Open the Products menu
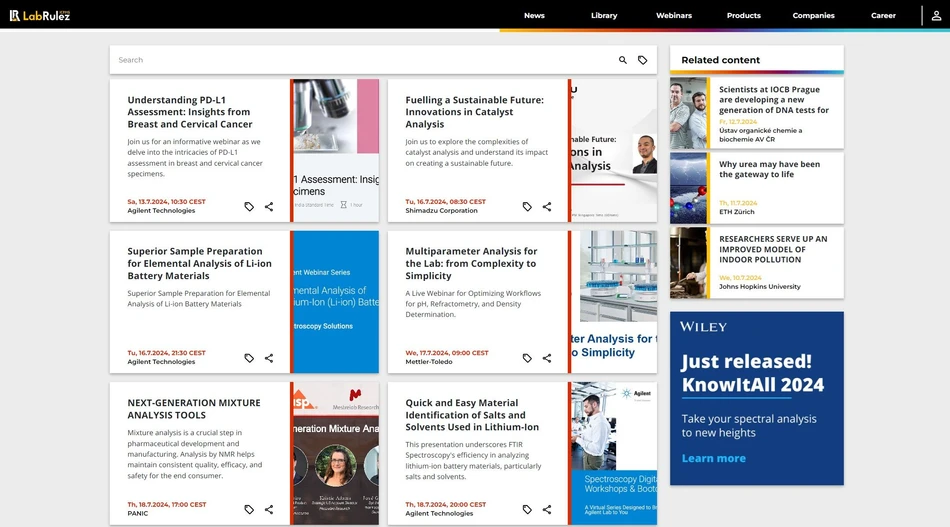The width and height of the screenshot is (950, 527). pos(743,16)
